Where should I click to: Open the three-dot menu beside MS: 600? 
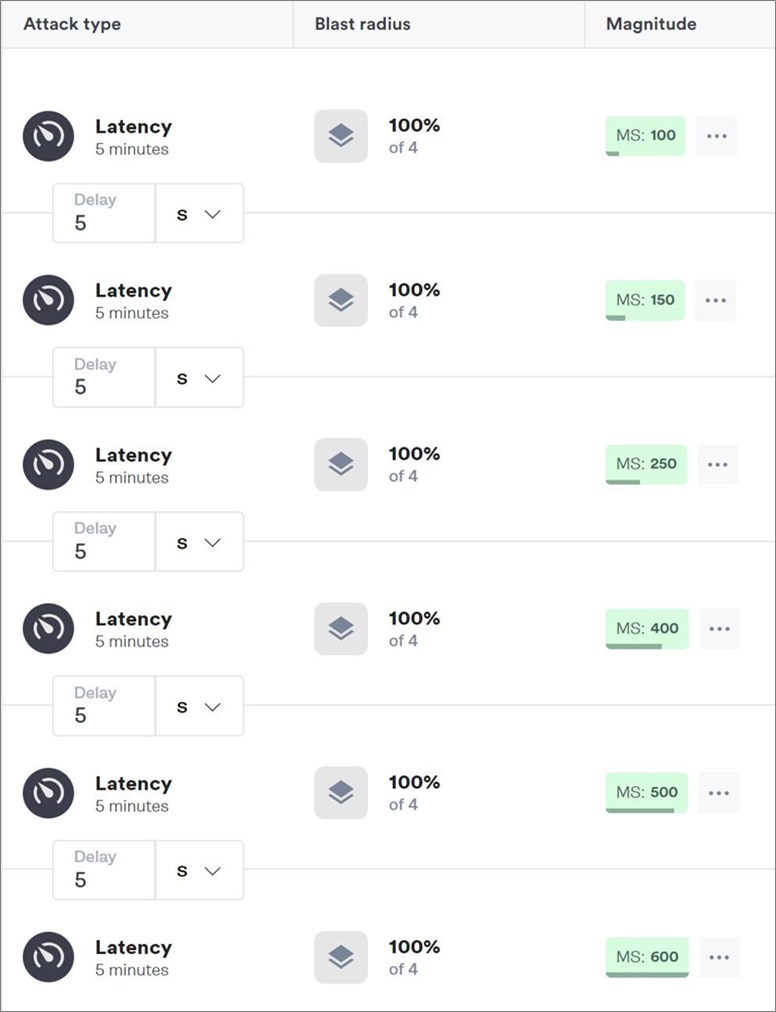click(719, 957)
